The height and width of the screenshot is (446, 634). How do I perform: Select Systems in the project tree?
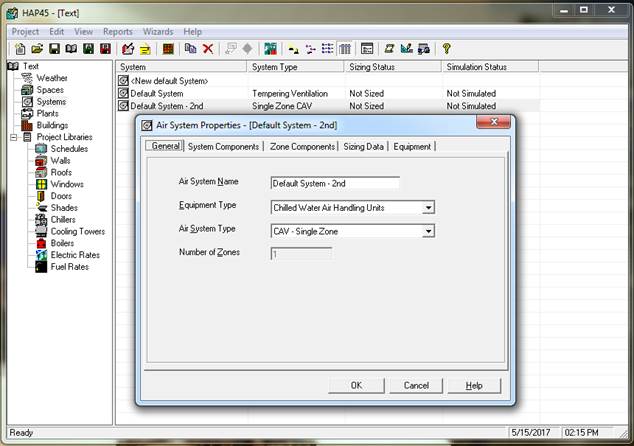coord(51,101)
